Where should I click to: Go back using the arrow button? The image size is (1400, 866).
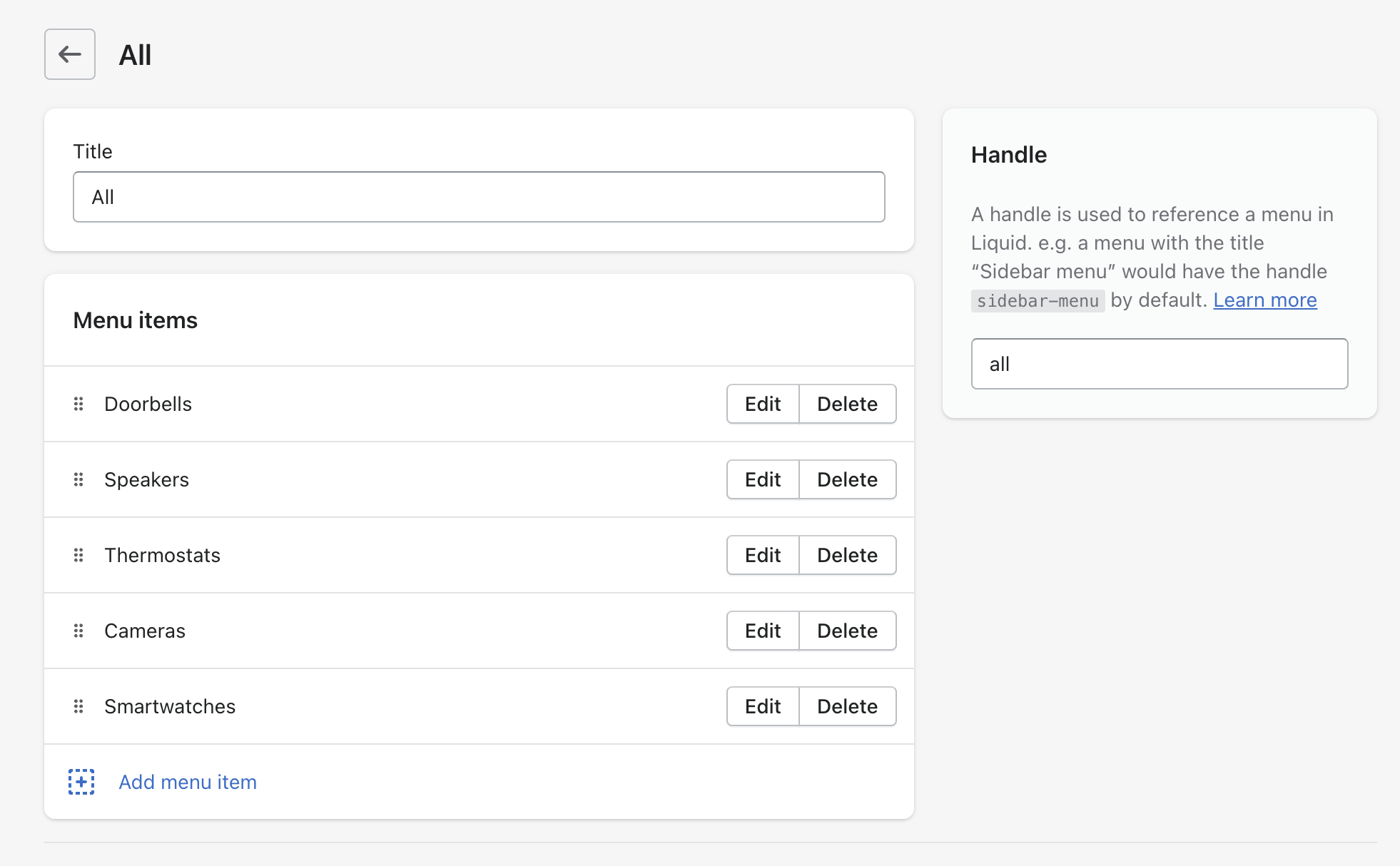(x=70, y=54)
